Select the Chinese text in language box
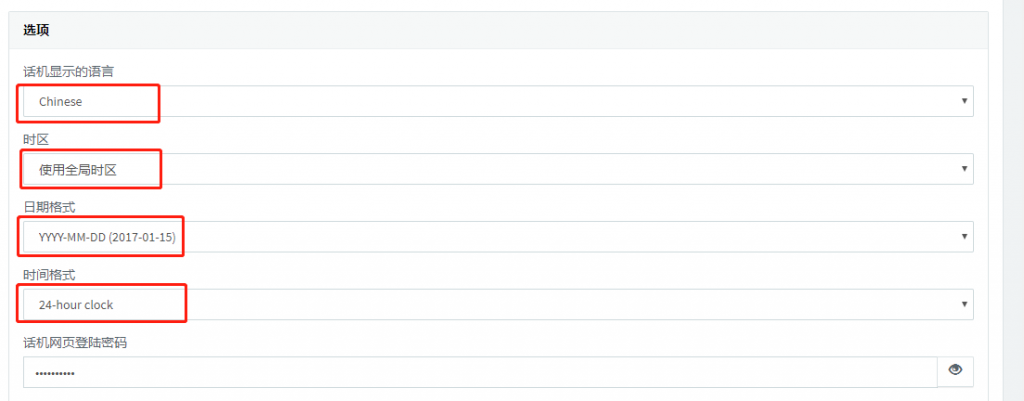 pos(60,101)
